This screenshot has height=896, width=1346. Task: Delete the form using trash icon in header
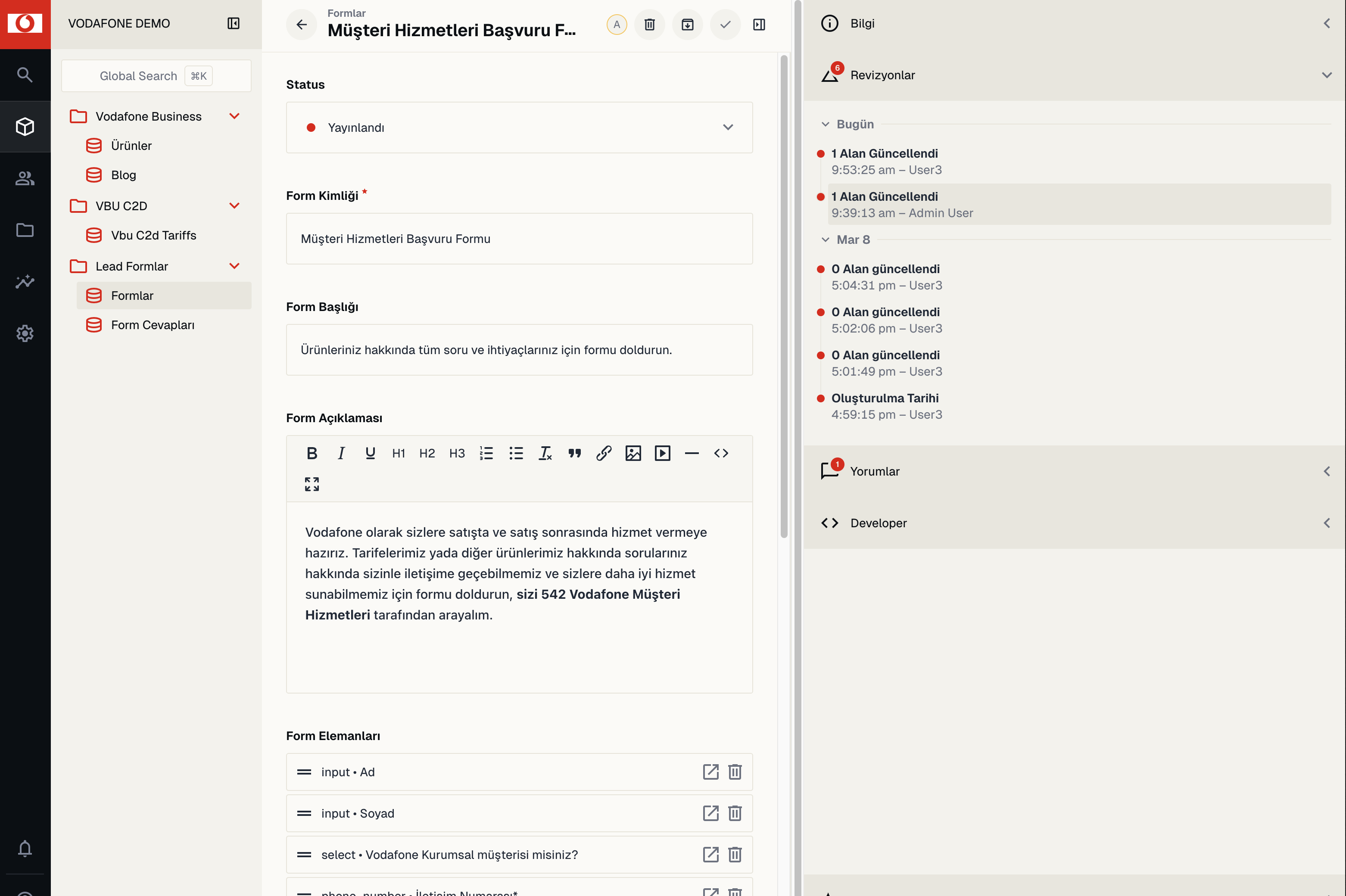click(x=649, y=25)
